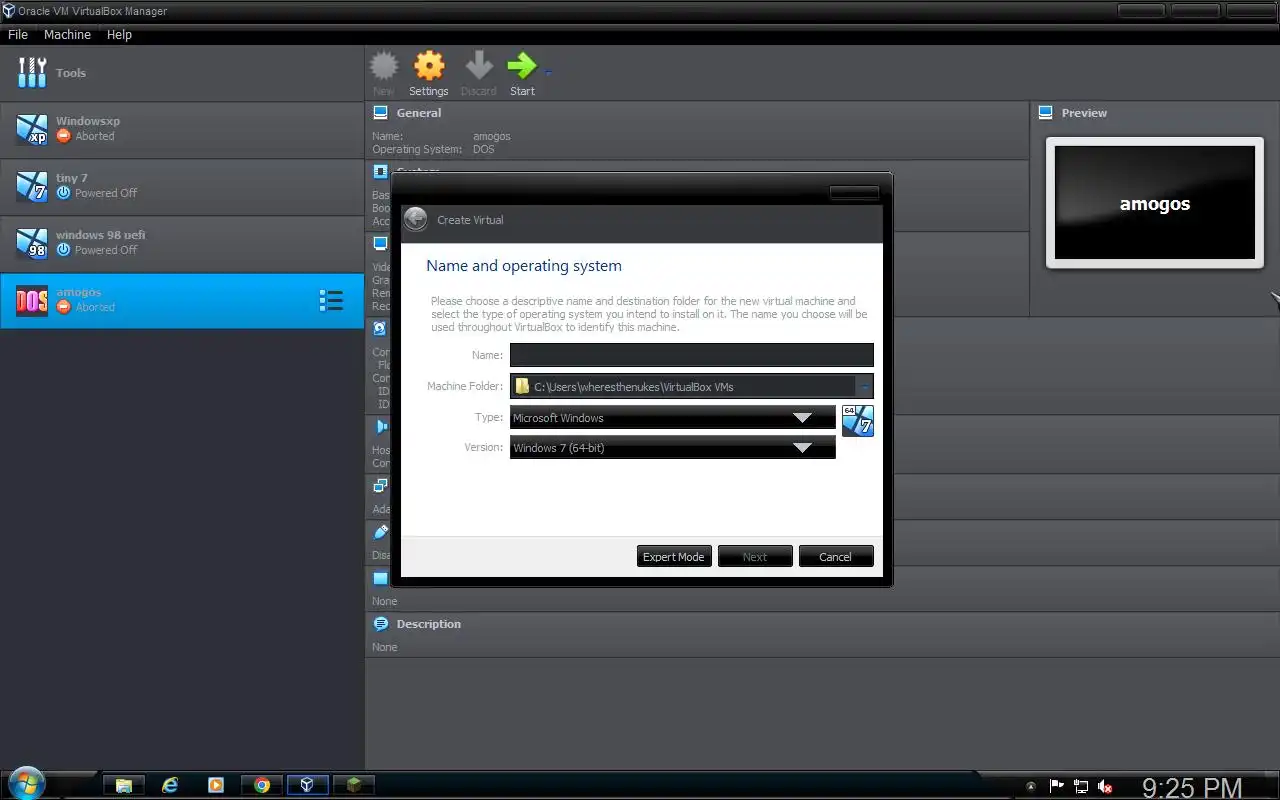Open the Type dropdown Microsoft Windows
This screenshot has height=800, width=1280.
673,418
